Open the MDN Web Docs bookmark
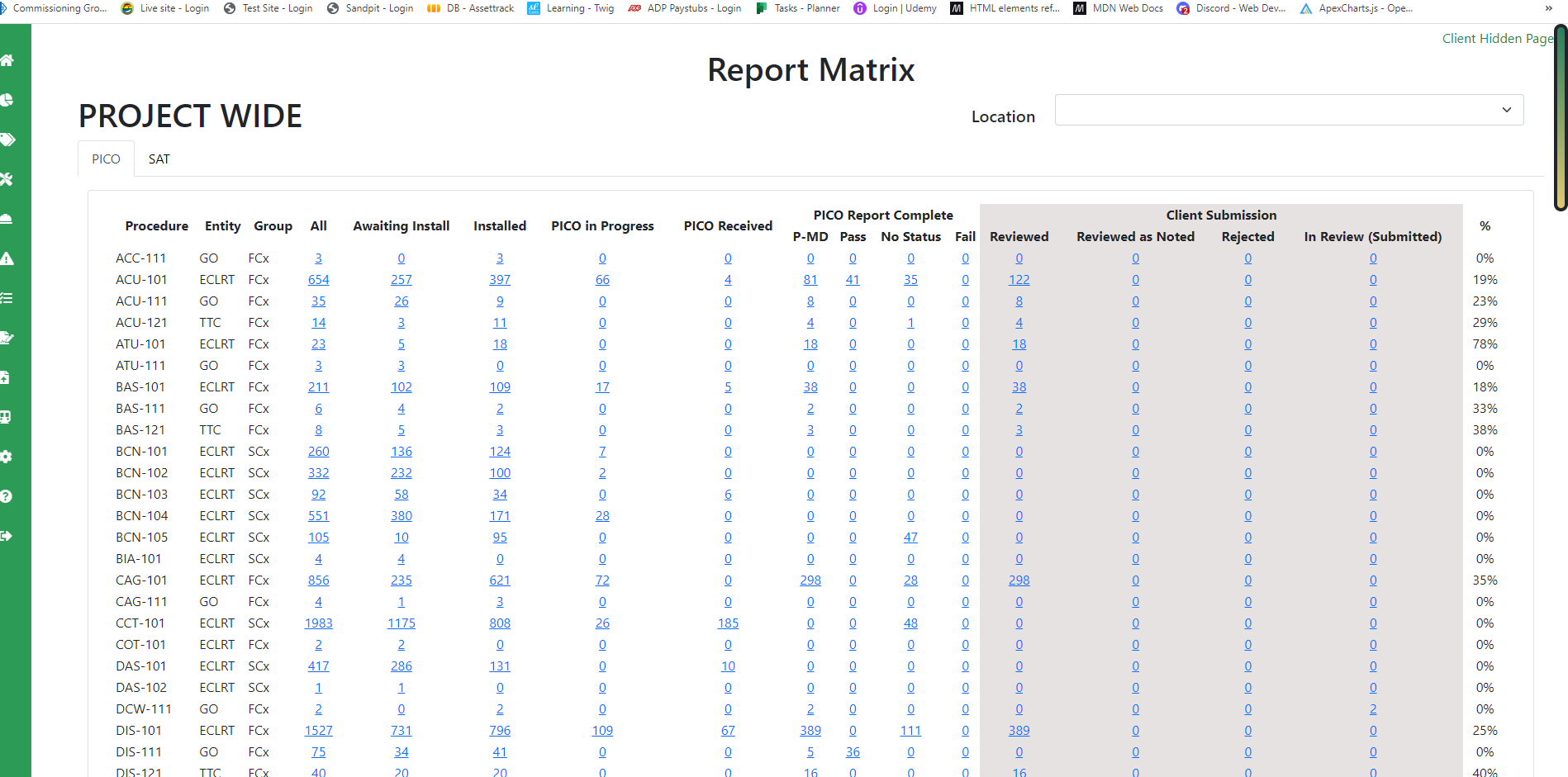This screenshot has width=1568, height=777. tap(1119, 8)
